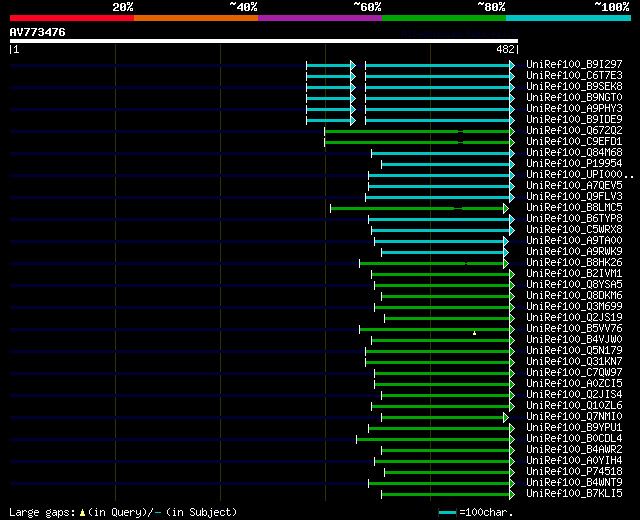This screenshot has height=520, width=640.
Task: Open hit label UniRef100_A9PHY3
Action: pyautogui.click(x=574, y=109)
